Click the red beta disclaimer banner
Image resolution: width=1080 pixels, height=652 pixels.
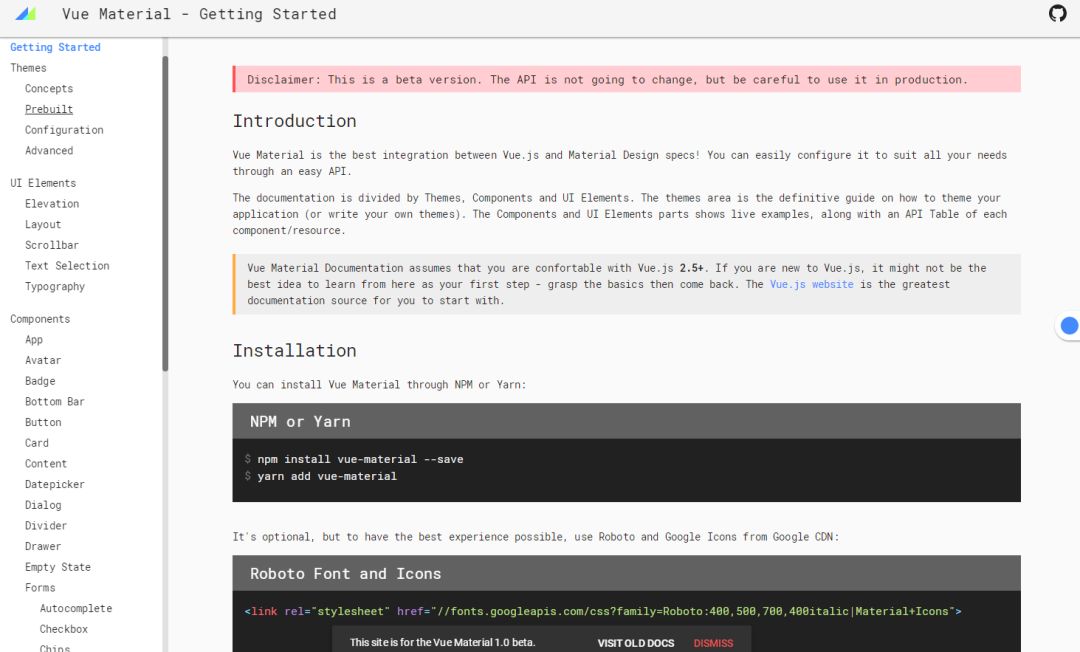[x=626, y=79]
